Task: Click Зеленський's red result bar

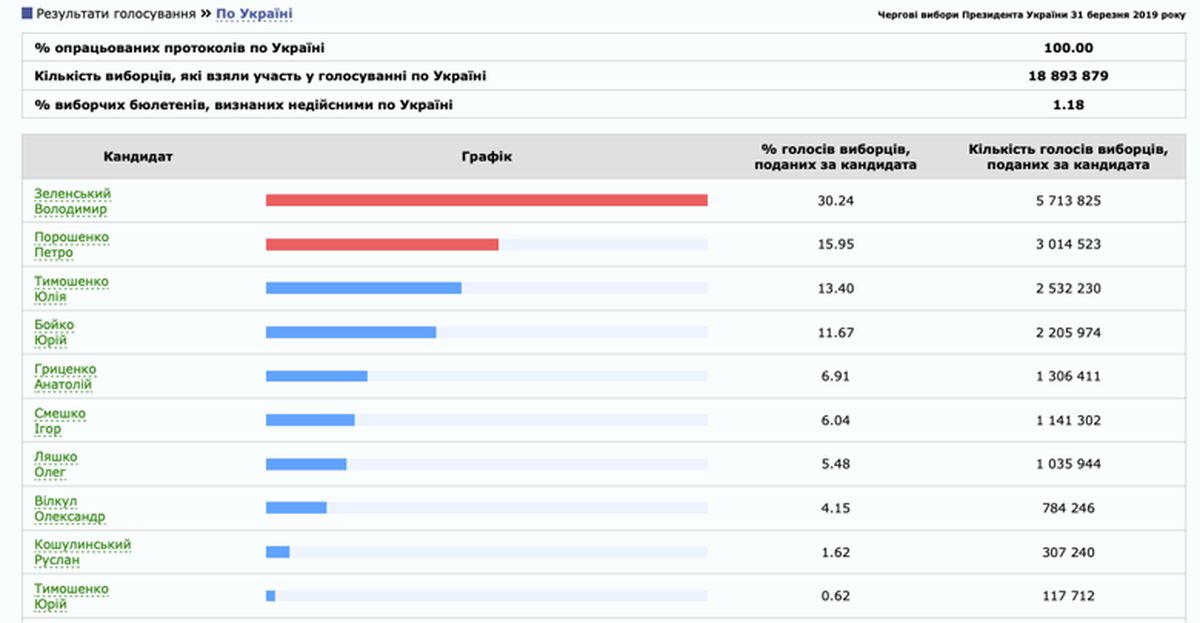Action: coord(486,201)
